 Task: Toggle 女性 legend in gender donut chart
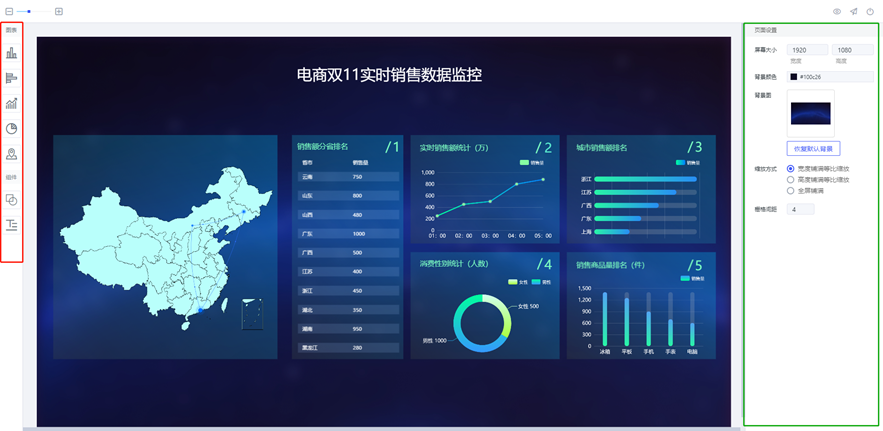click(522, 282)
